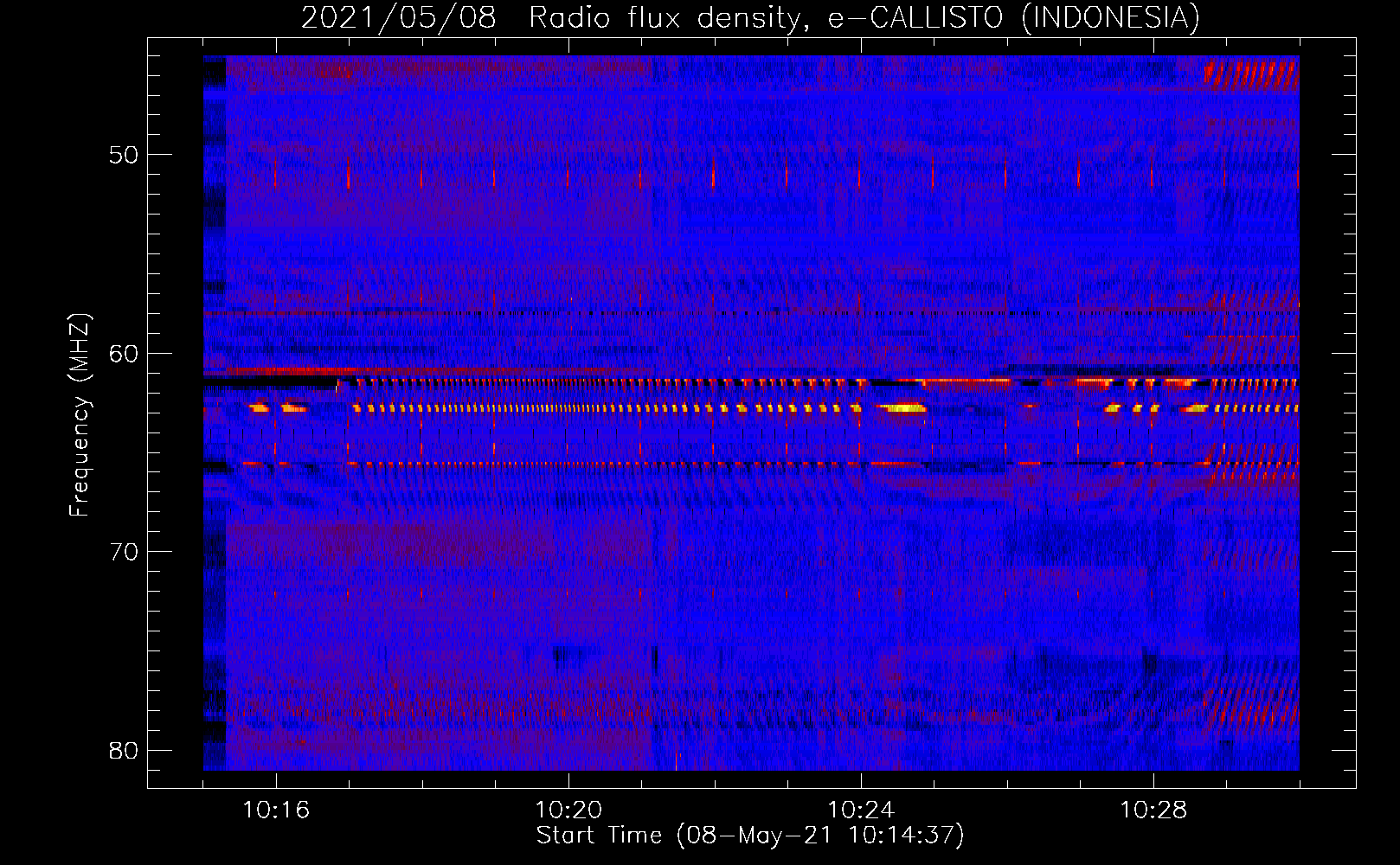Click the 70 frequency tick label
1400x865 pixels.
point(124,552)
